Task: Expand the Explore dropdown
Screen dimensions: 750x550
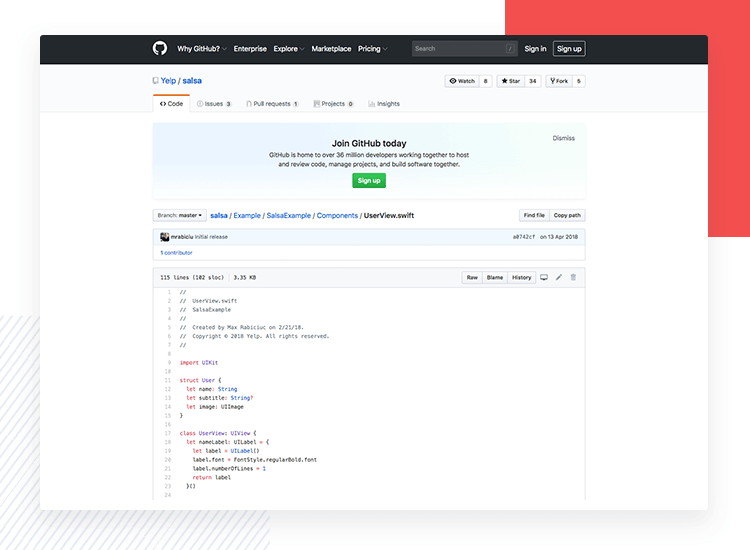Action: (289, 49)
